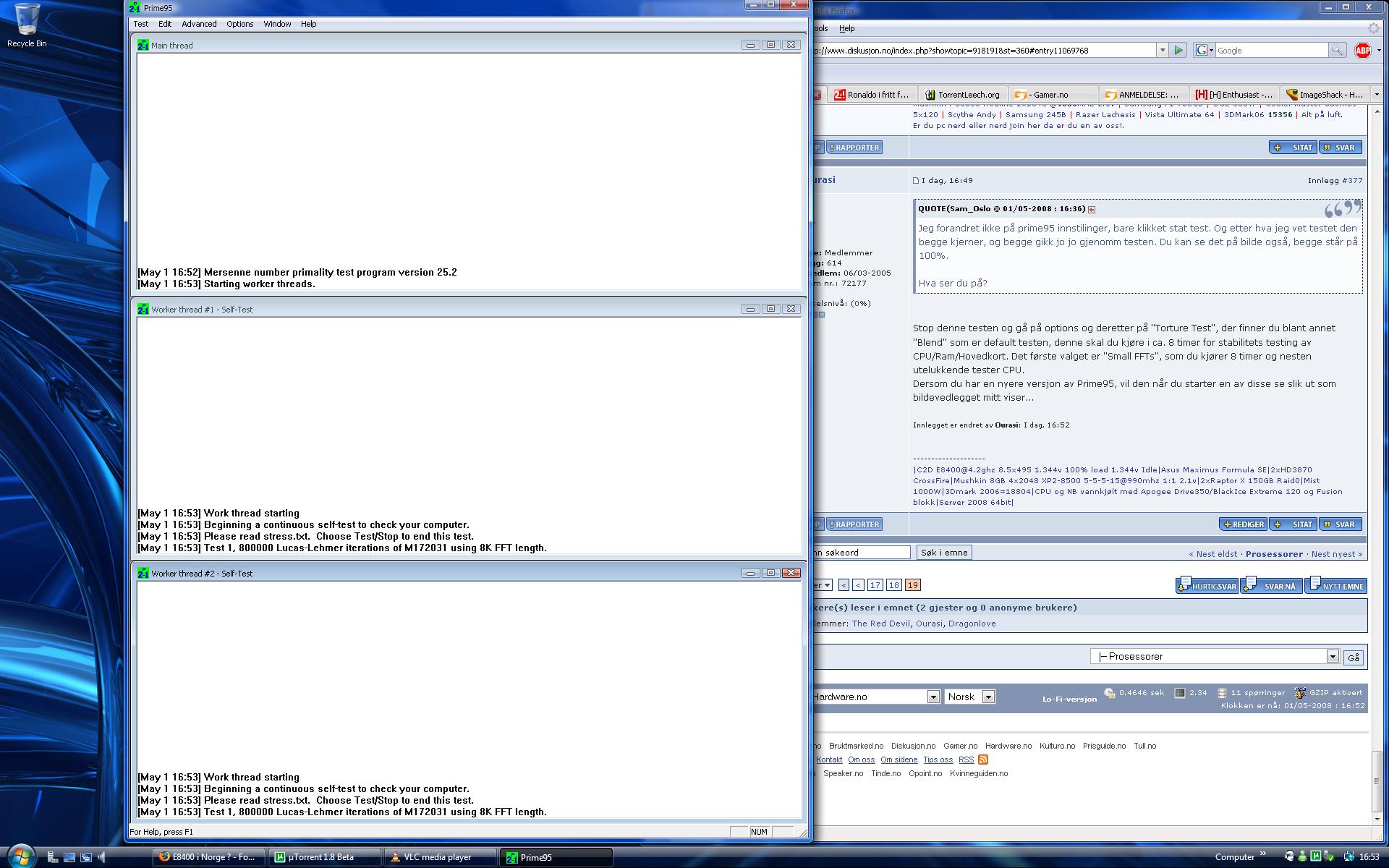Screen dimensions: 1389x868
Task: Open Firefox's Help menu
Action: [x=846, y=28]
